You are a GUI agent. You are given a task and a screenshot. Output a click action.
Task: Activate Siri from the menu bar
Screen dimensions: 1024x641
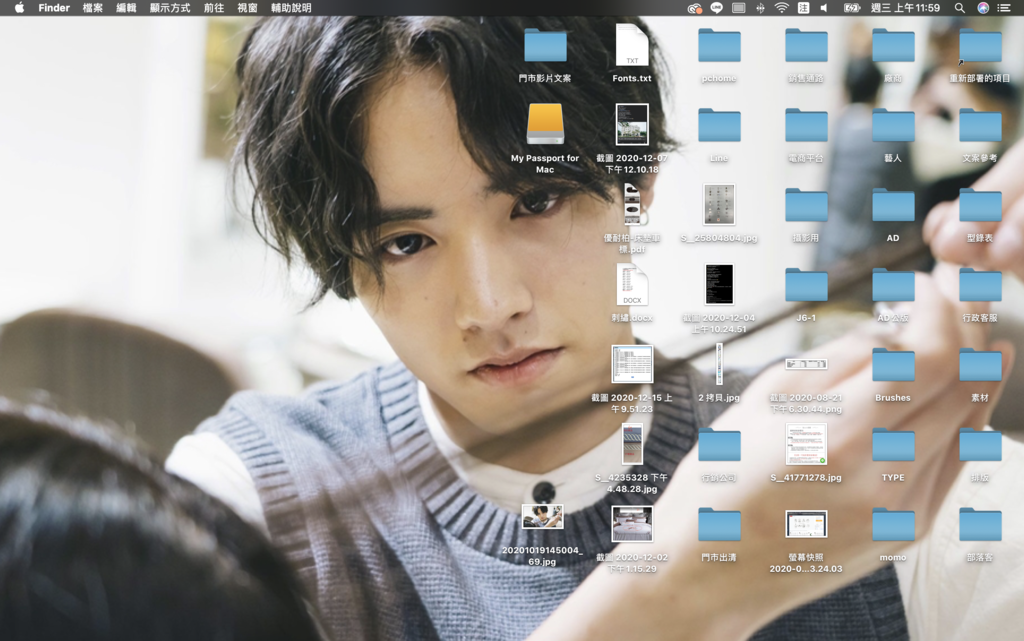point(983,8)
